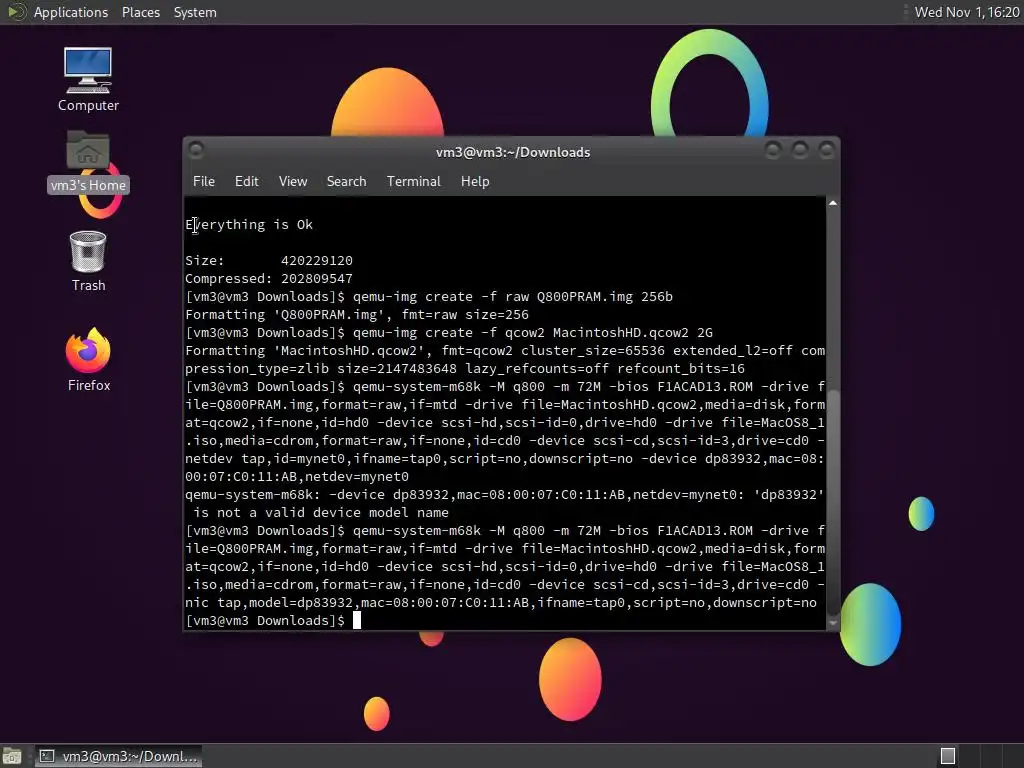Open the Terminal menu in menubar
Viewport: 1024px width, 768px height.
click(x=413, y=182)
